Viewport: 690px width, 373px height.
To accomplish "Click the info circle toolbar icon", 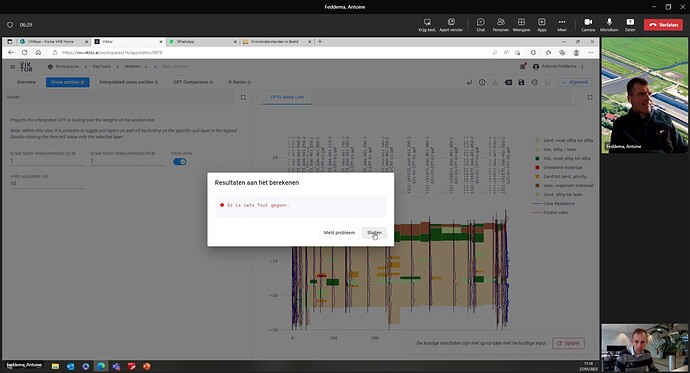I will coord(482,82).
